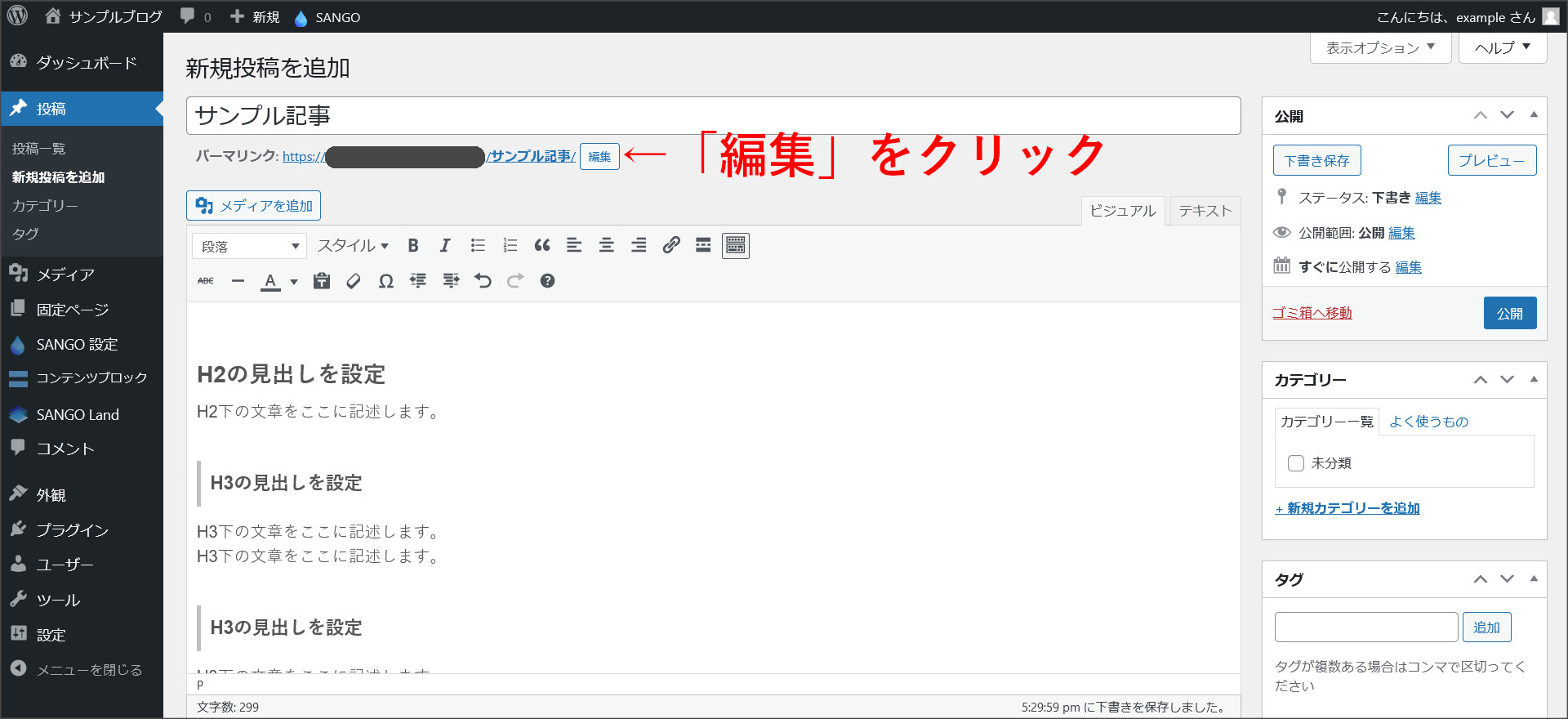1568x719 pixels.
Task: Click the tag input field
Action: [x=1365, y=627]
